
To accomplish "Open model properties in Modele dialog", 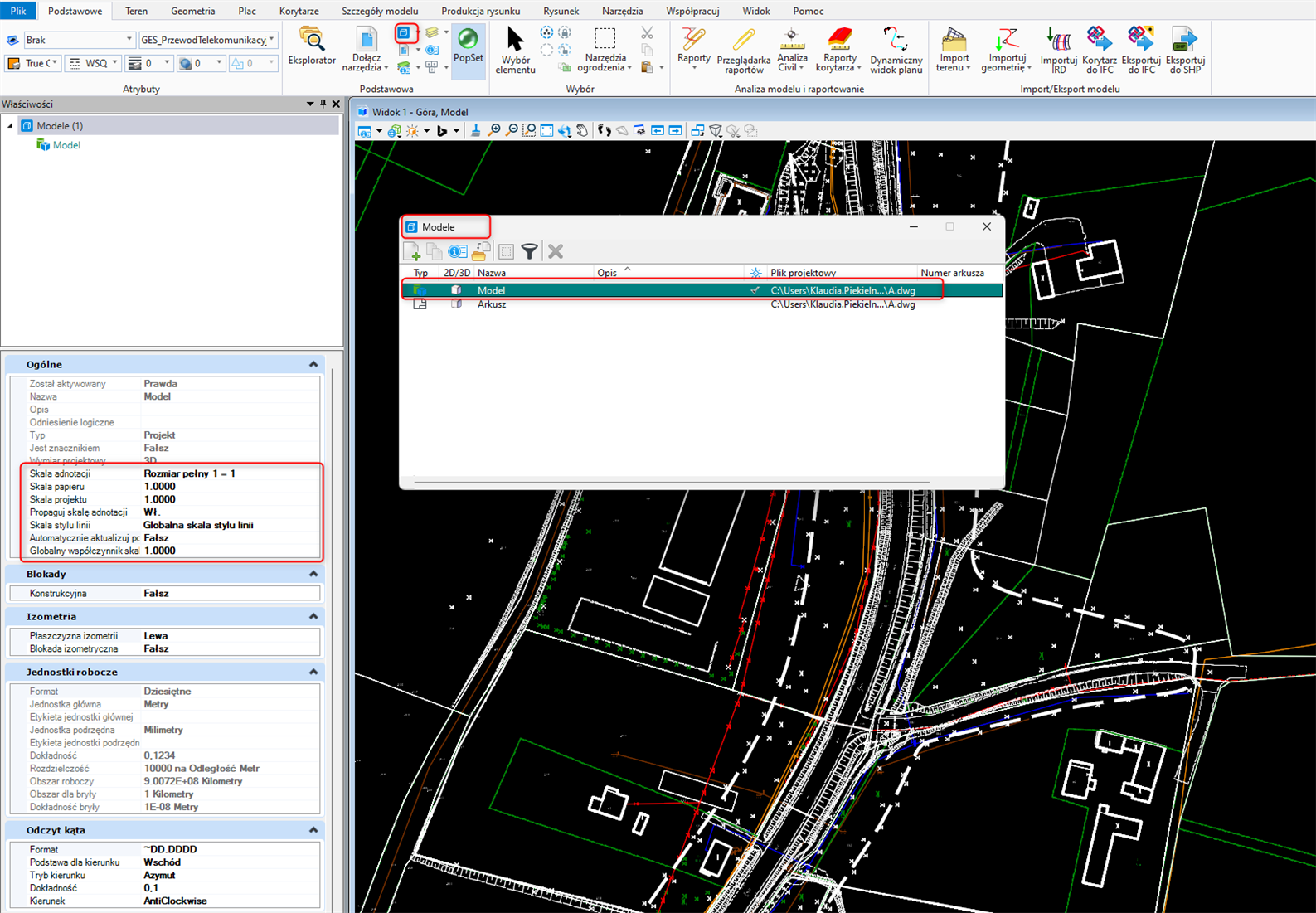I will click(x=457, y=251).
